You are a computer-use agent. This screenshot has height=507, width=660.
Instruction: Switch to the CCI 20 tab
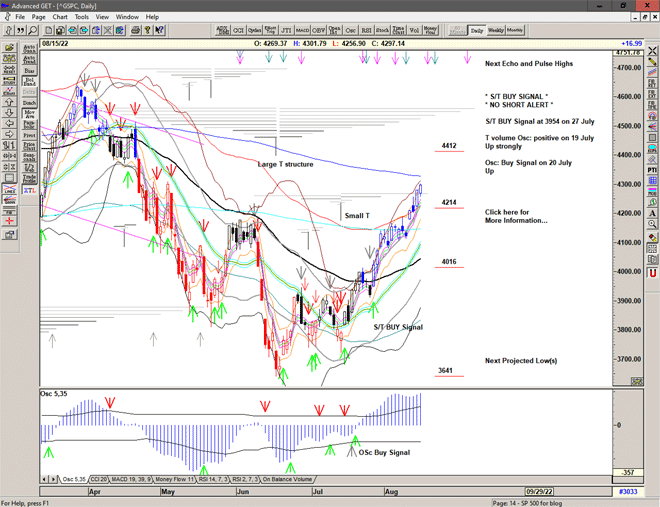[99, 480]
